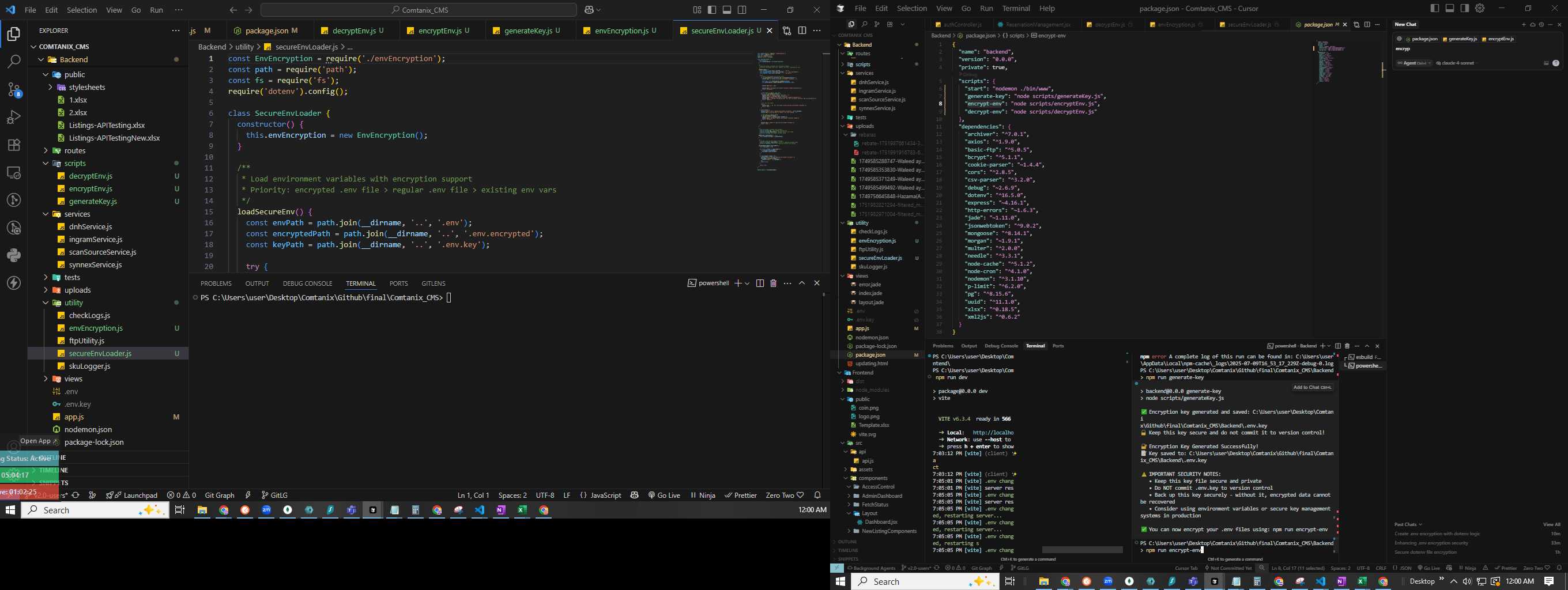
Task: Toggle secondary side bar in VS Code title bar
Action: [x=742, y=10]
